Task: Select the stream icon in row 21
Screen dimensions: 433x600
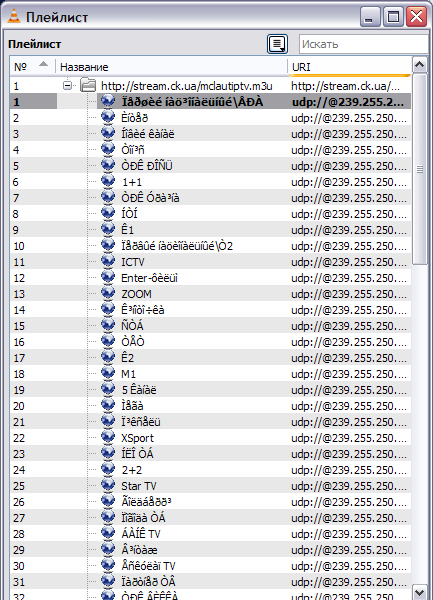Action: click(108, 421)
